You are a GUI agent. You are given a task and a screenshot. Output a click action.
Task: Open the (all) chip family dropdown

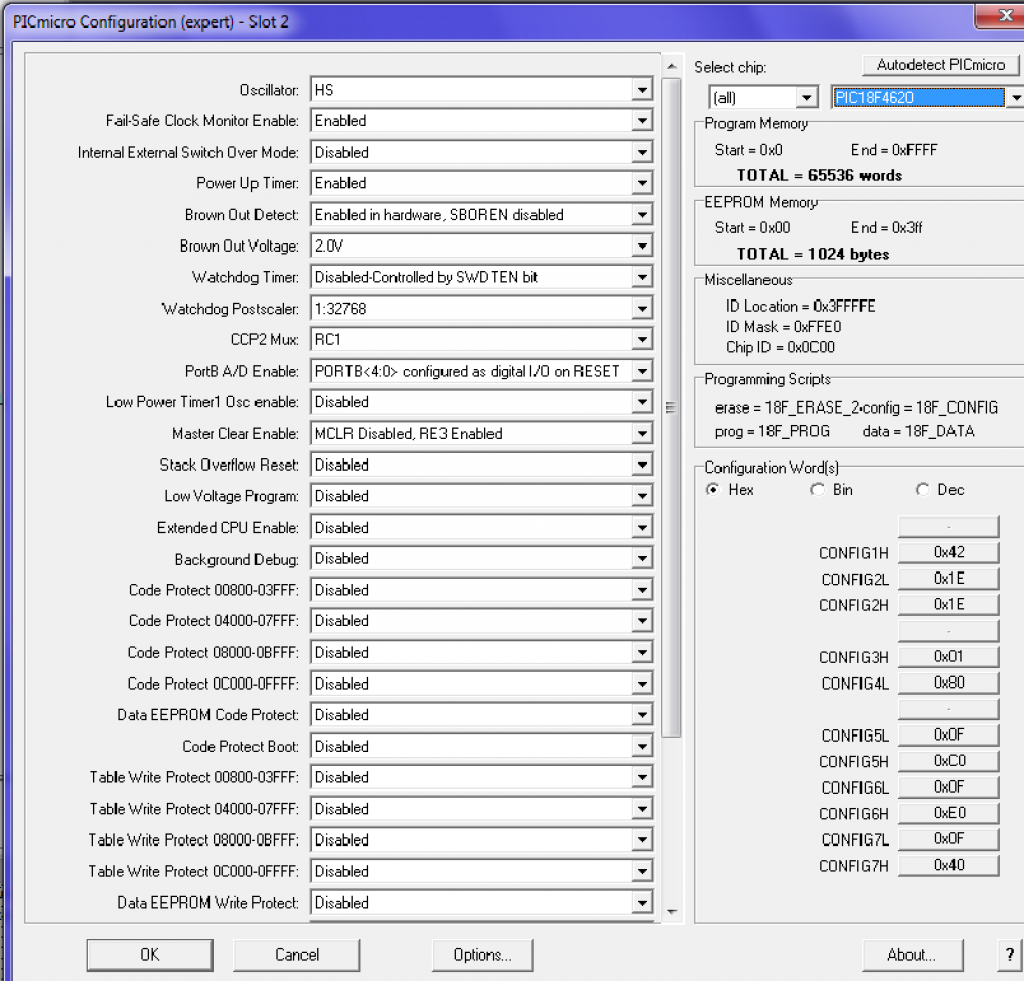coord(763,97)
